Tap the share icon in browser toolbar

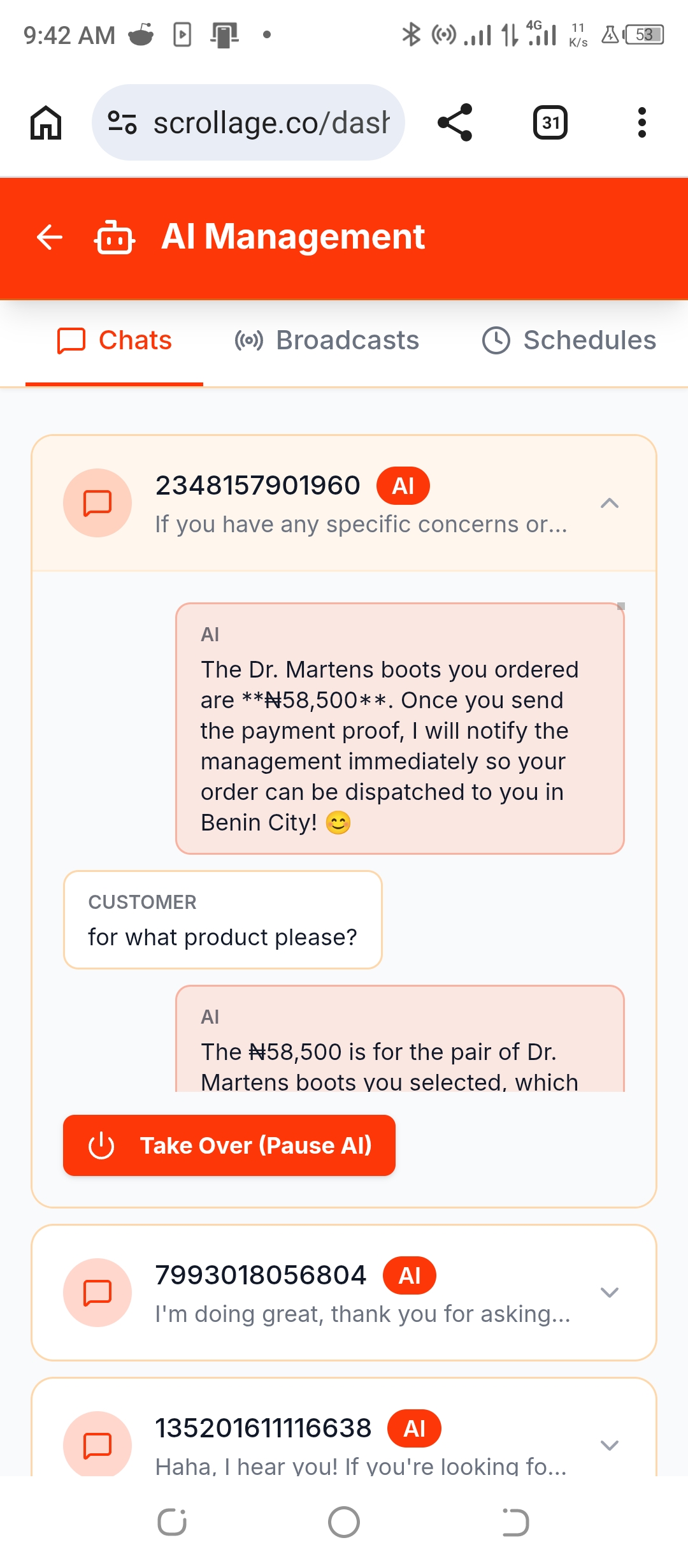455,122
